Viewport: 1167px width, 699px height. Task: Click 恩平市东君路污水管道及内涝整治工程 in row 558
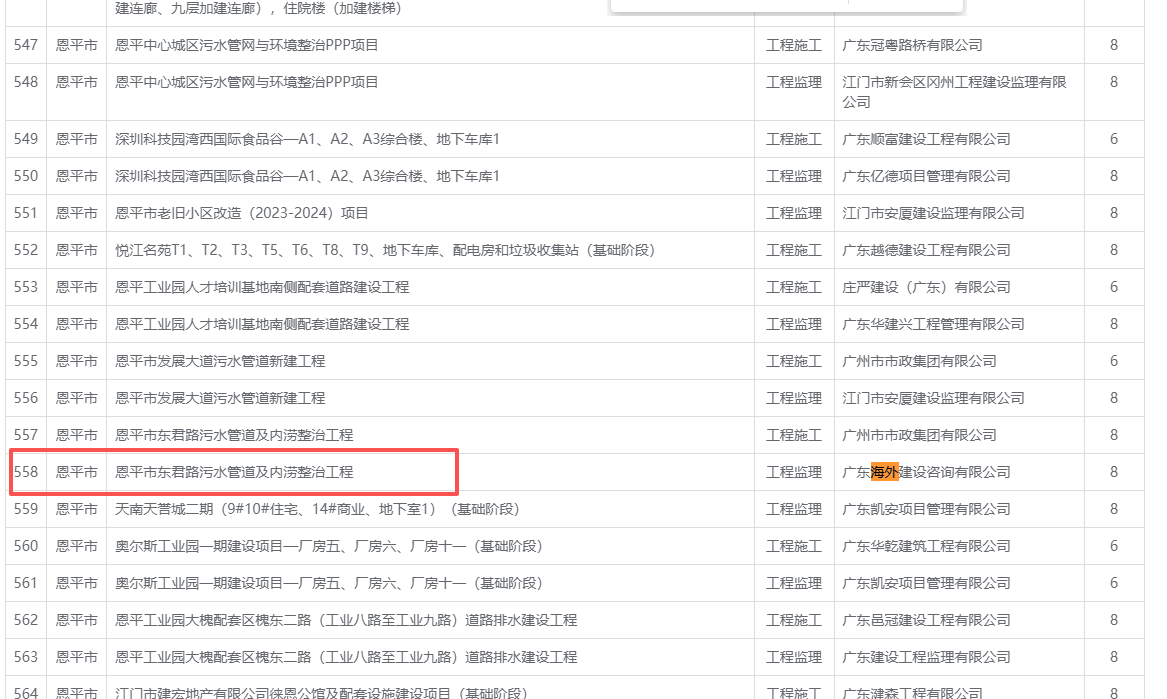234,472
